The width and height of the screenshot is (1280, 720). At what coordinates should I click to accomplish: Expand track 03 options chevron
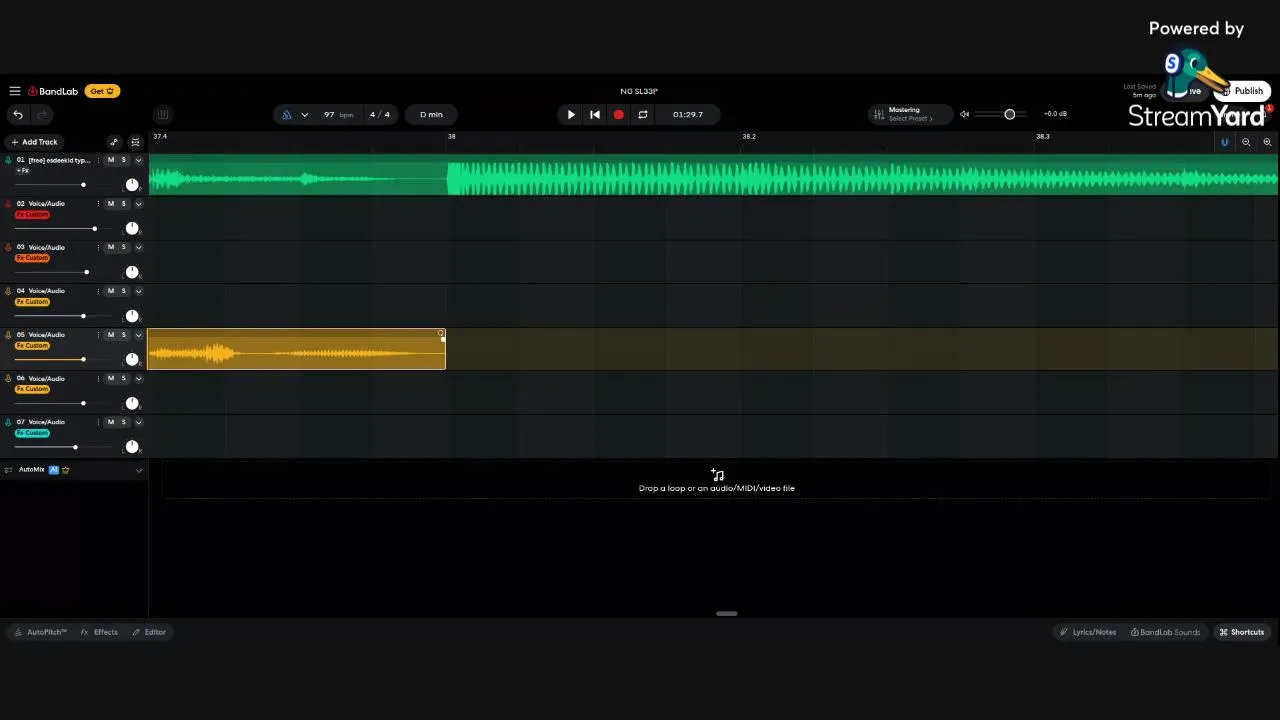138,248
